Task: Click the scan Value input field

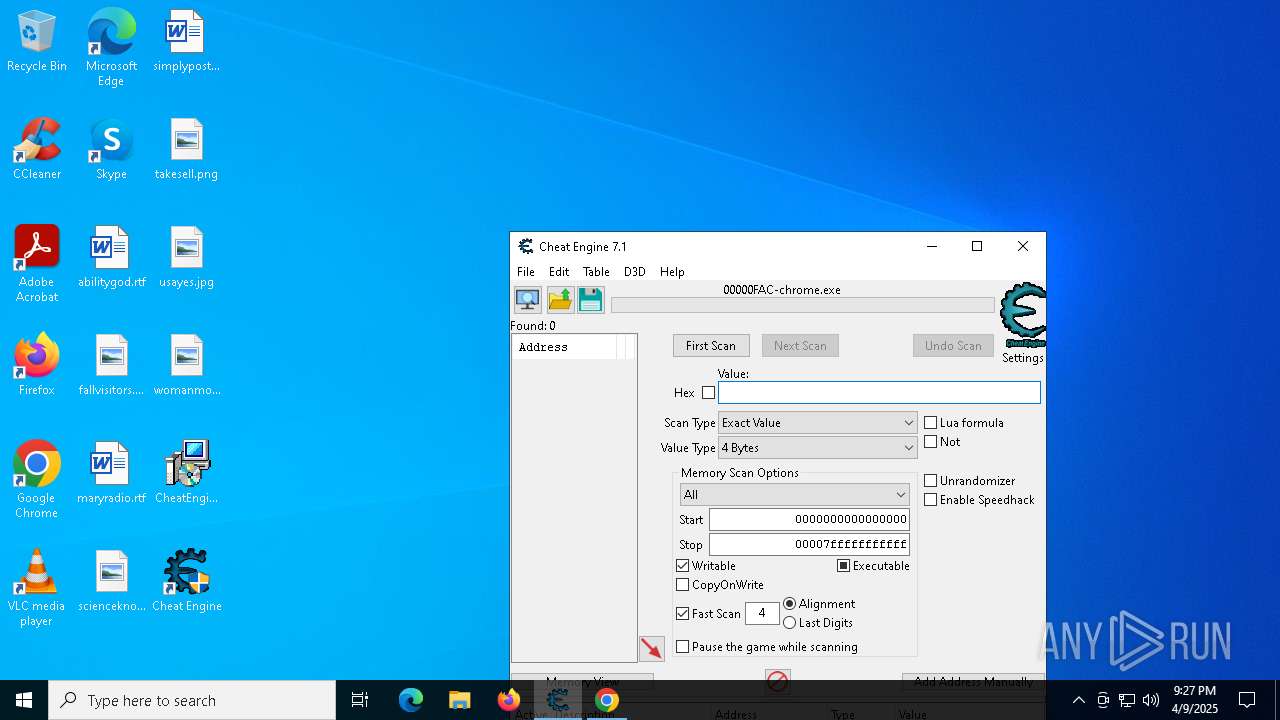Action: click(879, 393)
